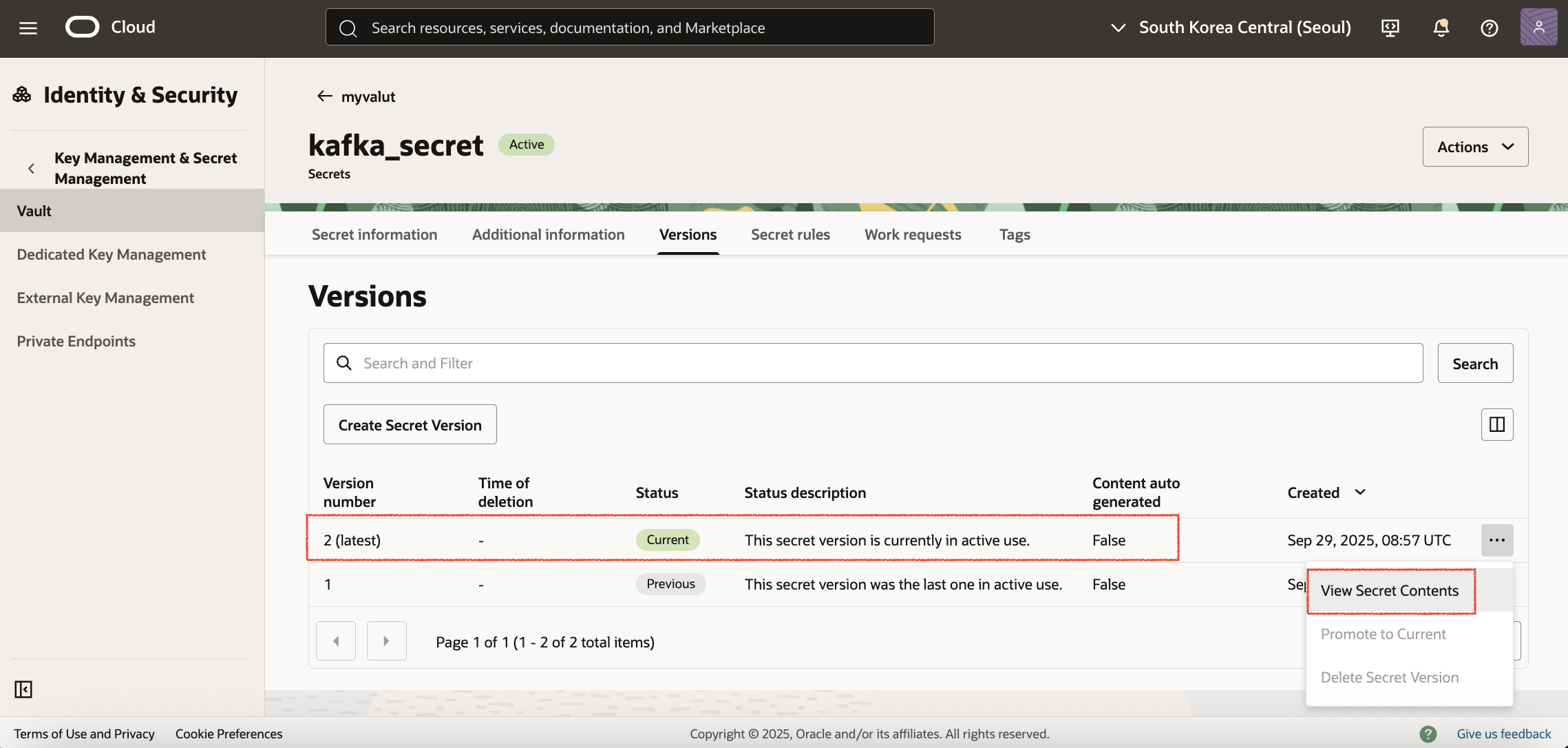Open the user profile avatar
Screen dimensions: 1568x748
point(1538,28)
